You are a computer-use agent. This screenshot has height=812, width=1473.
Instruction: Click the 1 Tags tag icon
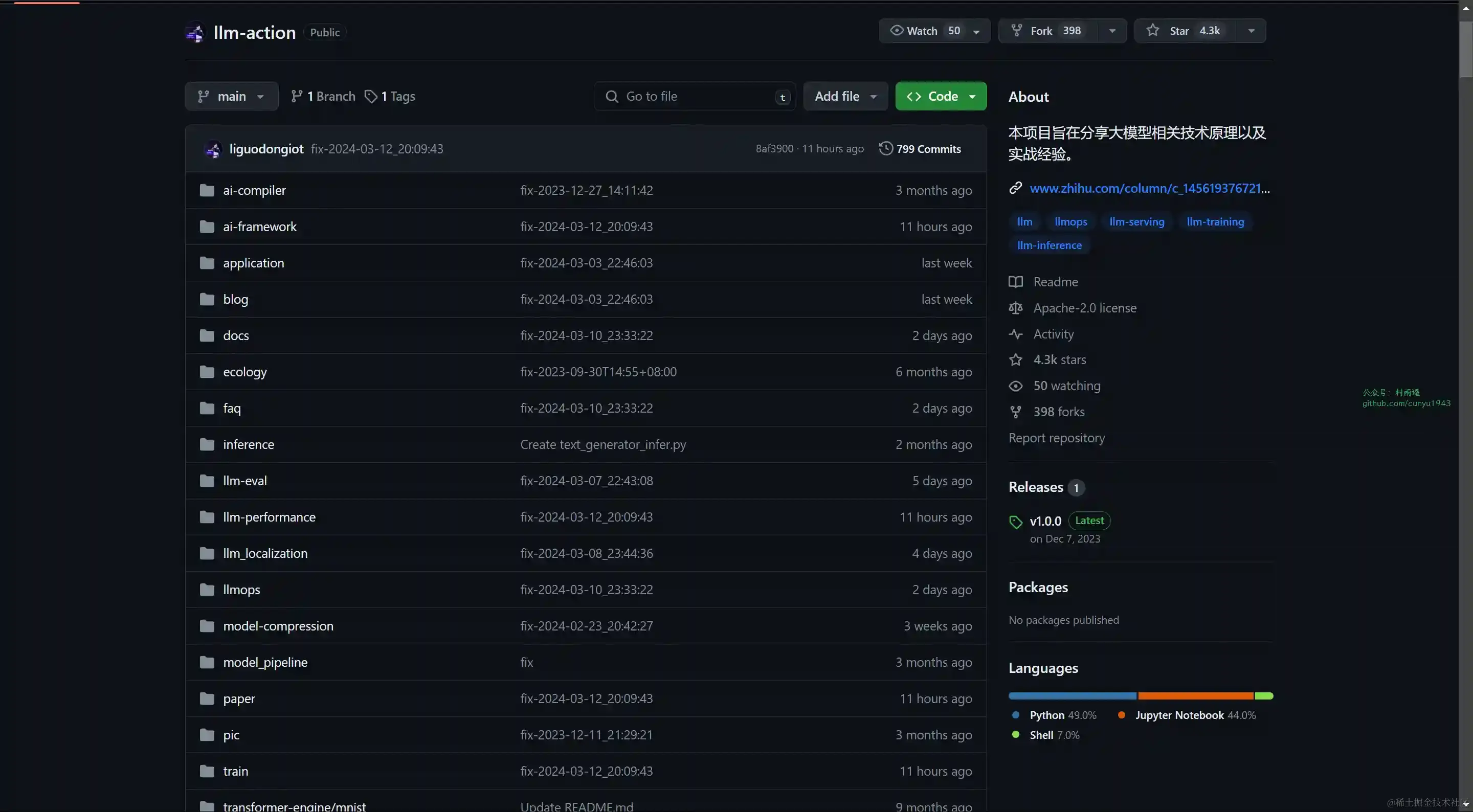pyautogui.click(x=371, y=96)
